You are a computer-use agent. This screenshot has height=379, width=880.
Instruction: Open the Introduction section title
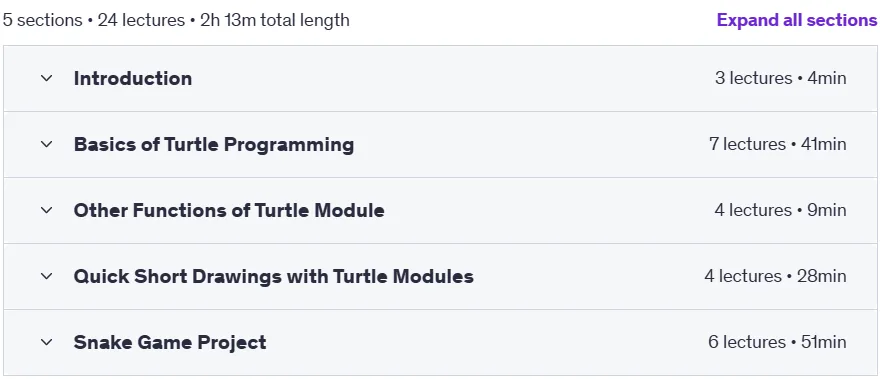coord(133,79)
